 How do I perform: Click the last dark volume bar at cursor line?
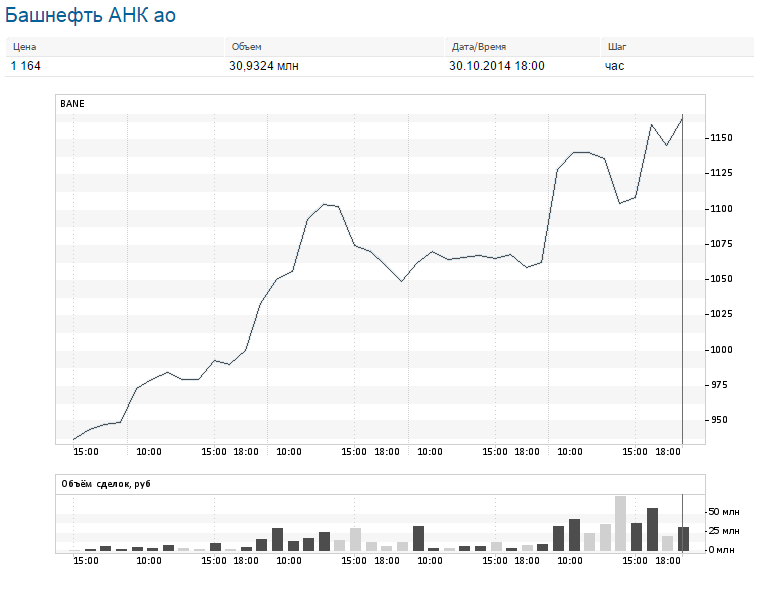tap(683, 539)
